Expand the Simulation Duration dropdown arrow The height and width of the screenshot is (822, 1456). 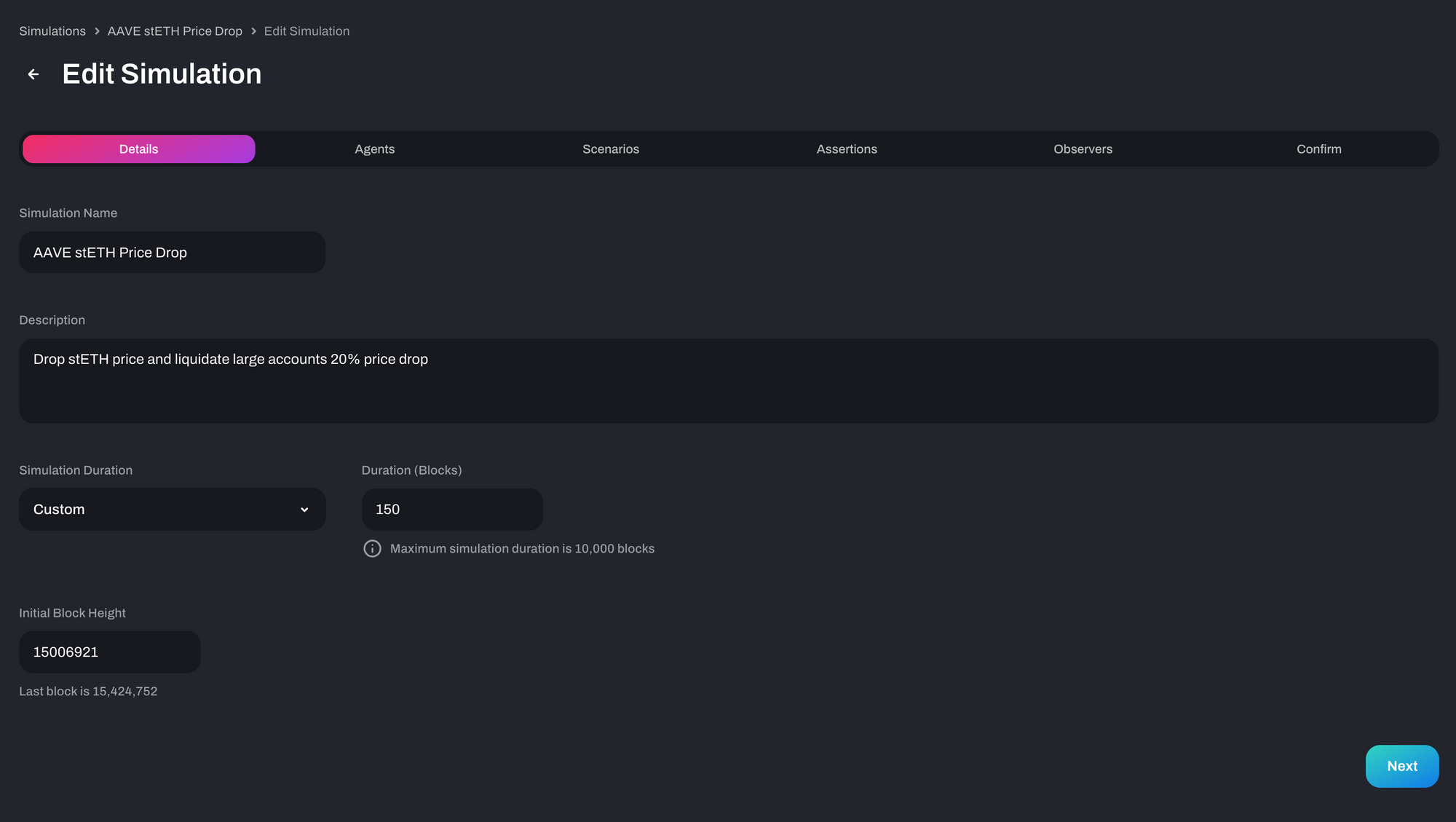coord(304,510)
